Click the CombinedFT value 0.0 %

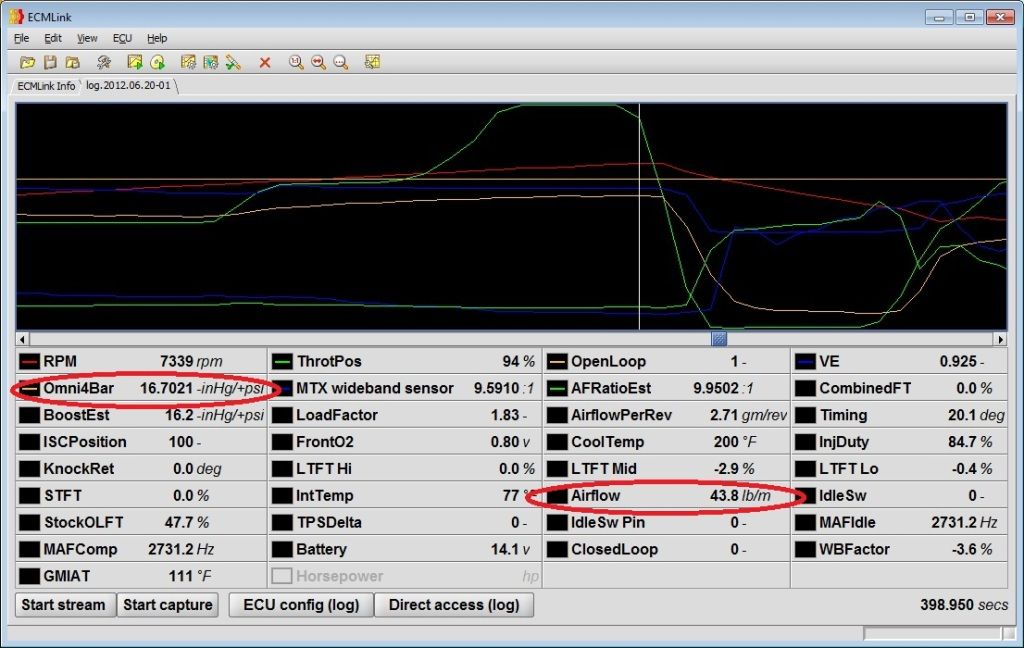974,389
